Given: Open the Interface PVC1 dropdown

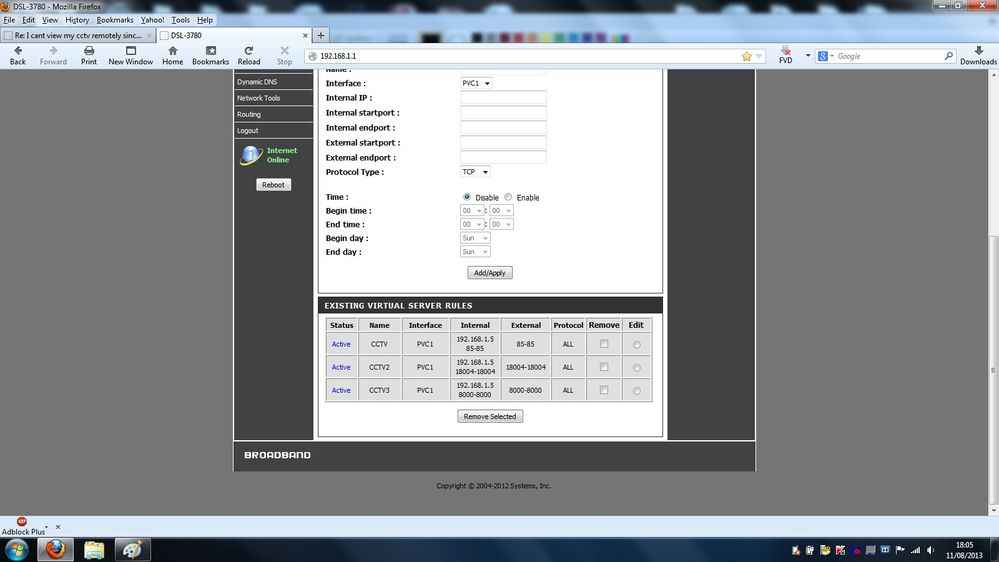Looking at the screenshot, I should (476, 83).
